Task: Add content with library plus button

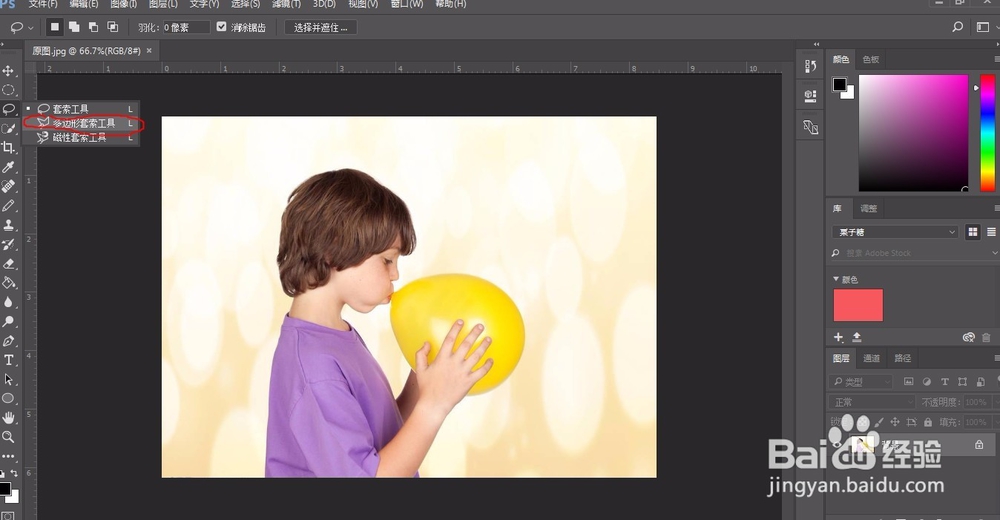Action: tap(839, 337)
